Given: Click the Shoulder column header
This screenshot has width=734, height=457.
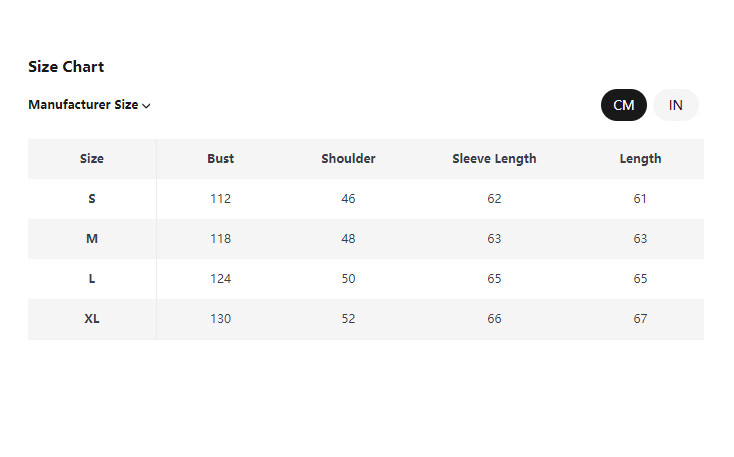Looking at the screenshot, I should 348,159.
